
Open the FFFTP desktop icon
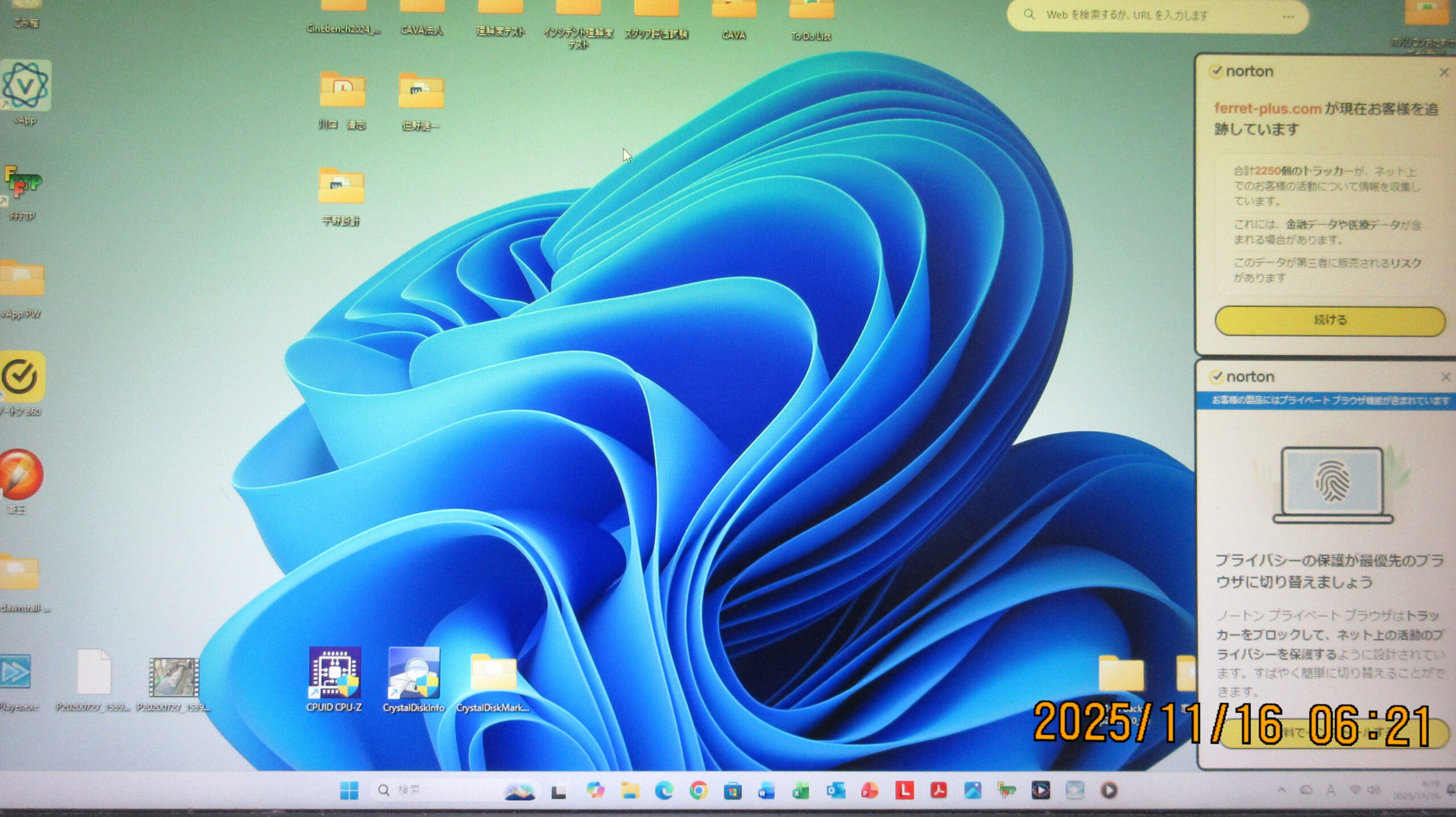point(23,183)
